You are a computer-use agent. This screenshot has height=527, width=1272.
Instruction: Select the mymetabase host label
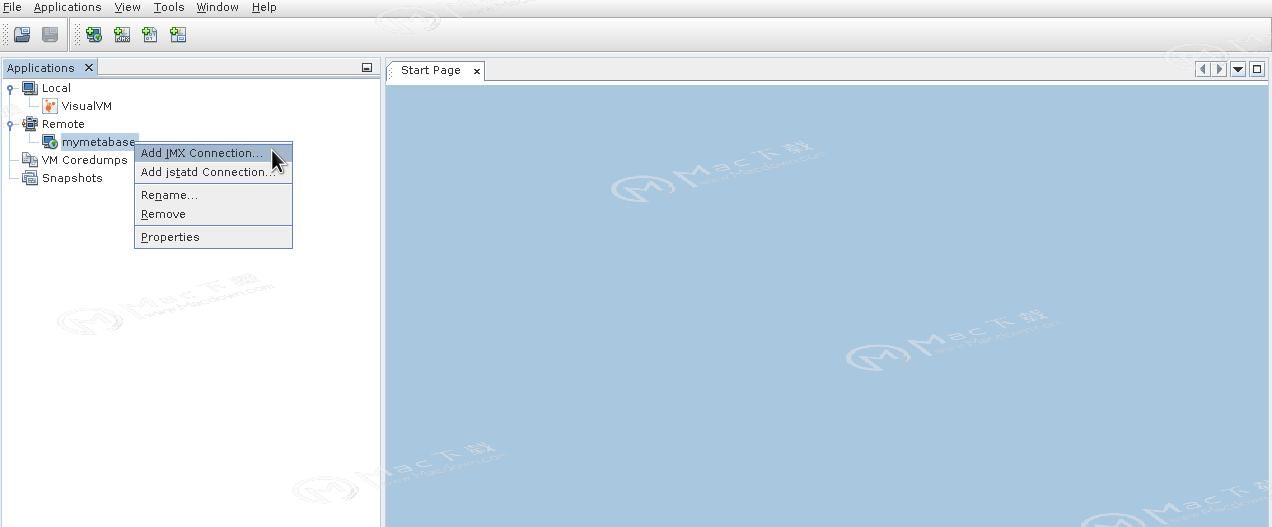click(x=98, y=142)
